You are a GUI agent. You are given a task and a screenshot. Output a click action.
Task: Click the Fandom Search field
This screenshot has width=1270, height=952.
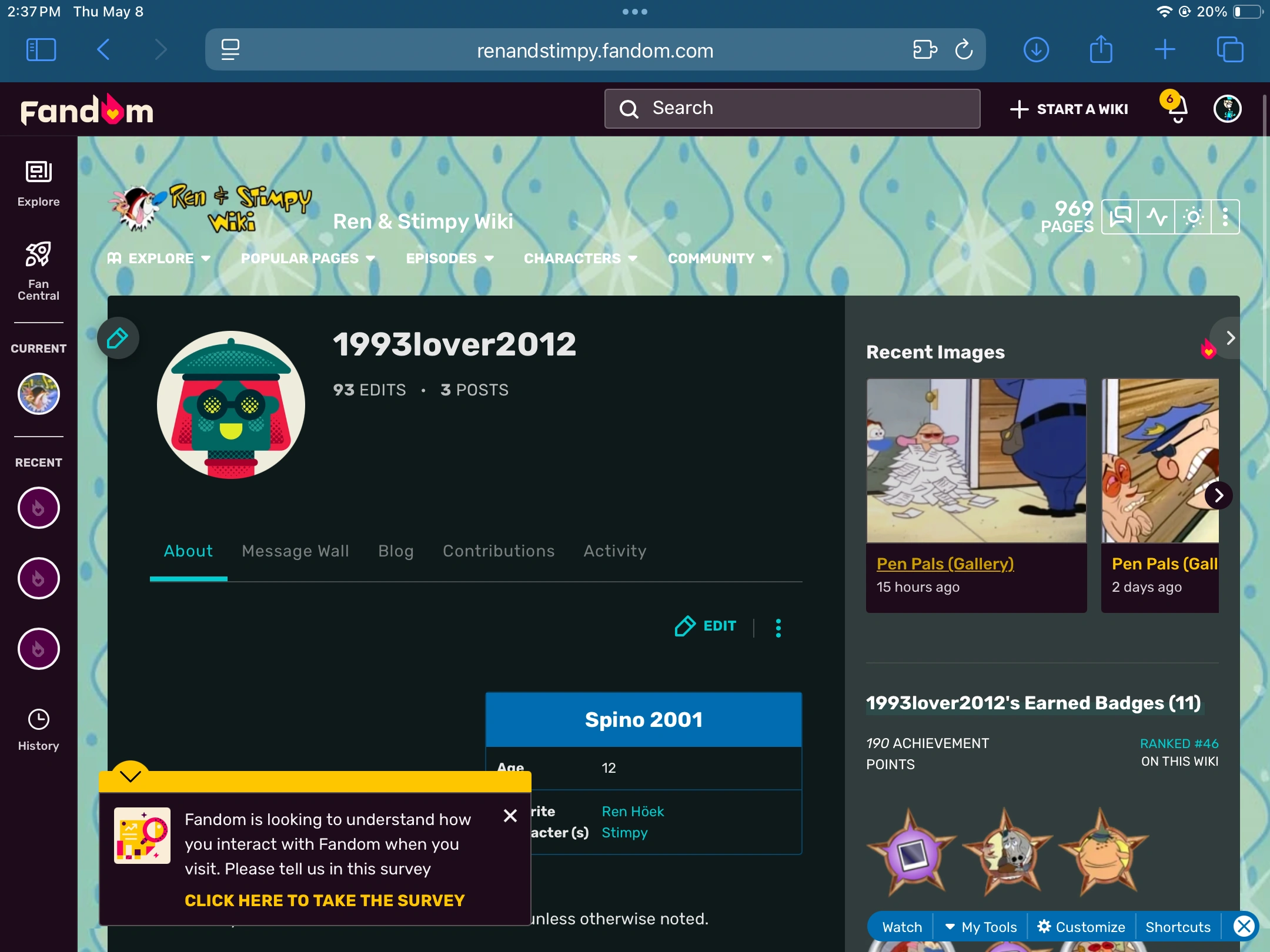tap(792, 109)
